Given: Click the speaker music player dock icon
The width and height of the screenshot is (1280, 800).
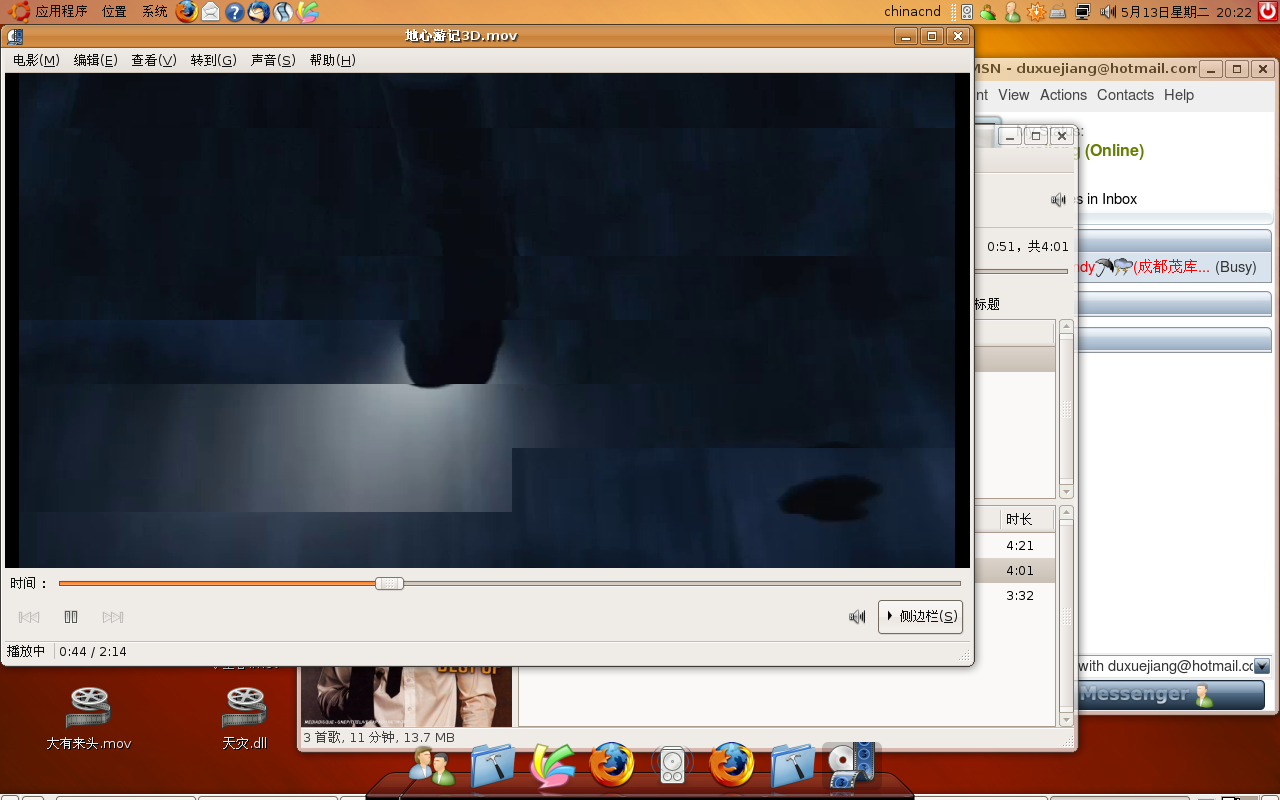Looking at the screenshot, I should point(672,766).
